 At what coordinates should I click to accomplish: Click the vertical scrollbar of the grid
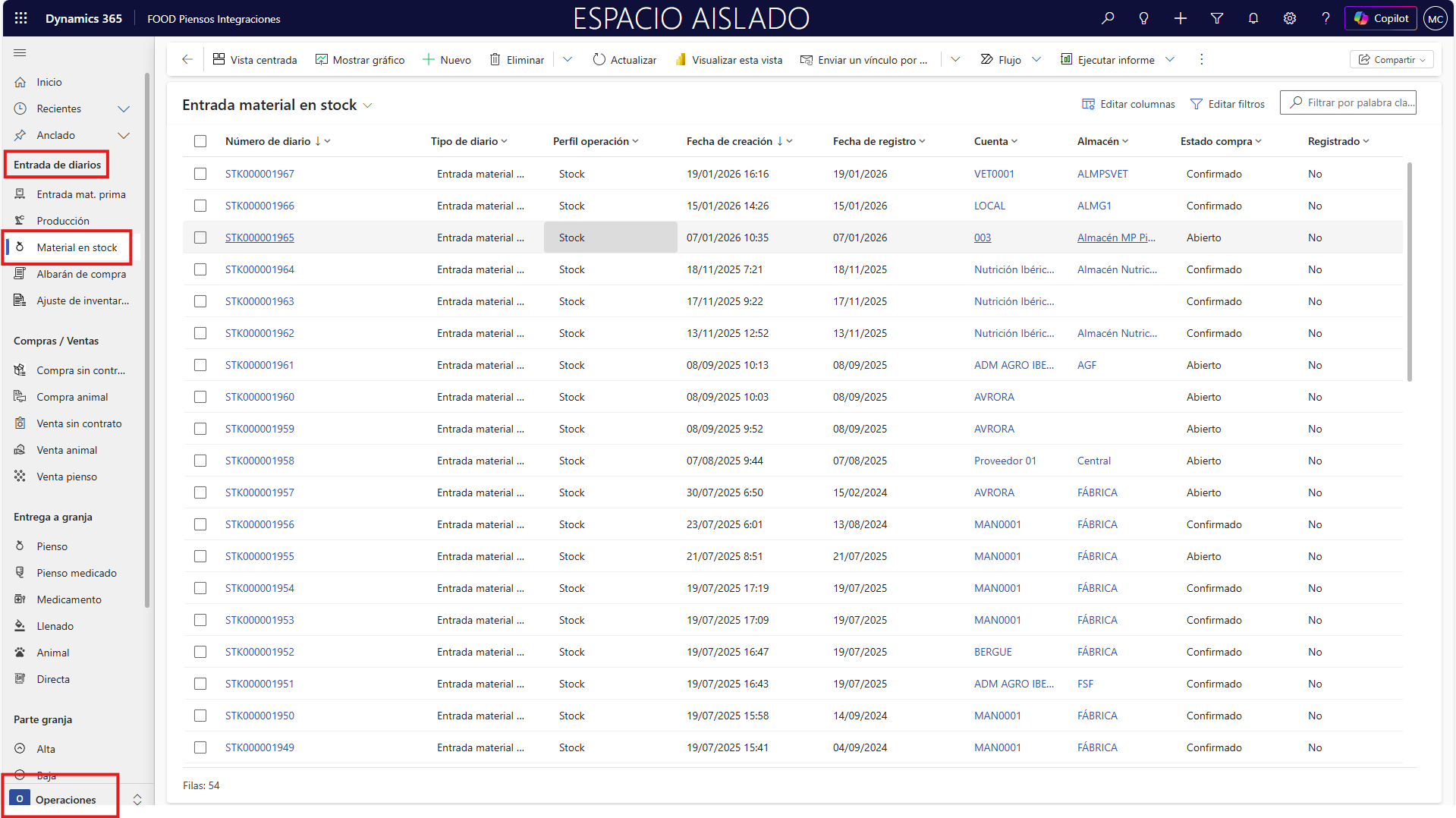(1409, 272)
